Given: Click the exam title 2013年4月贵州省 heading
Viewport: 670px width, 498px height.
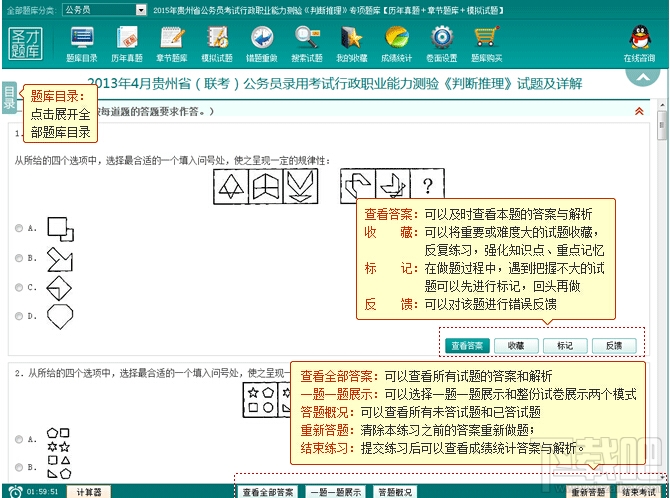Looking at the screenshot, I should (x=335, y=83).
